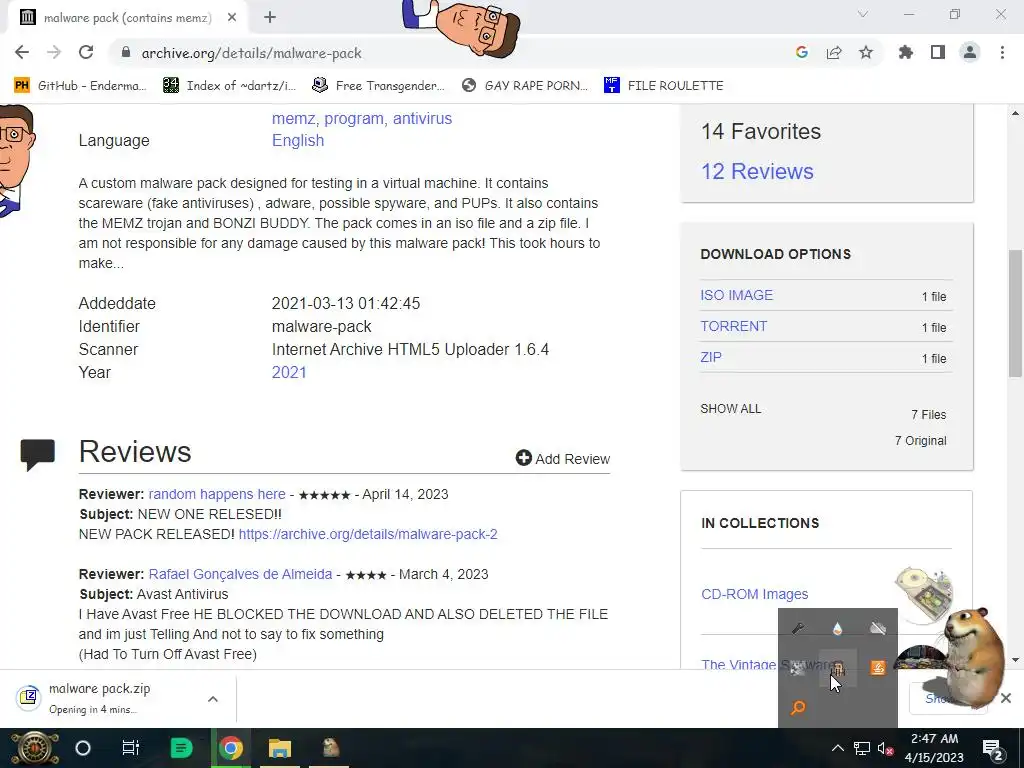Open the network status tray icon

(x=861, y=748)
